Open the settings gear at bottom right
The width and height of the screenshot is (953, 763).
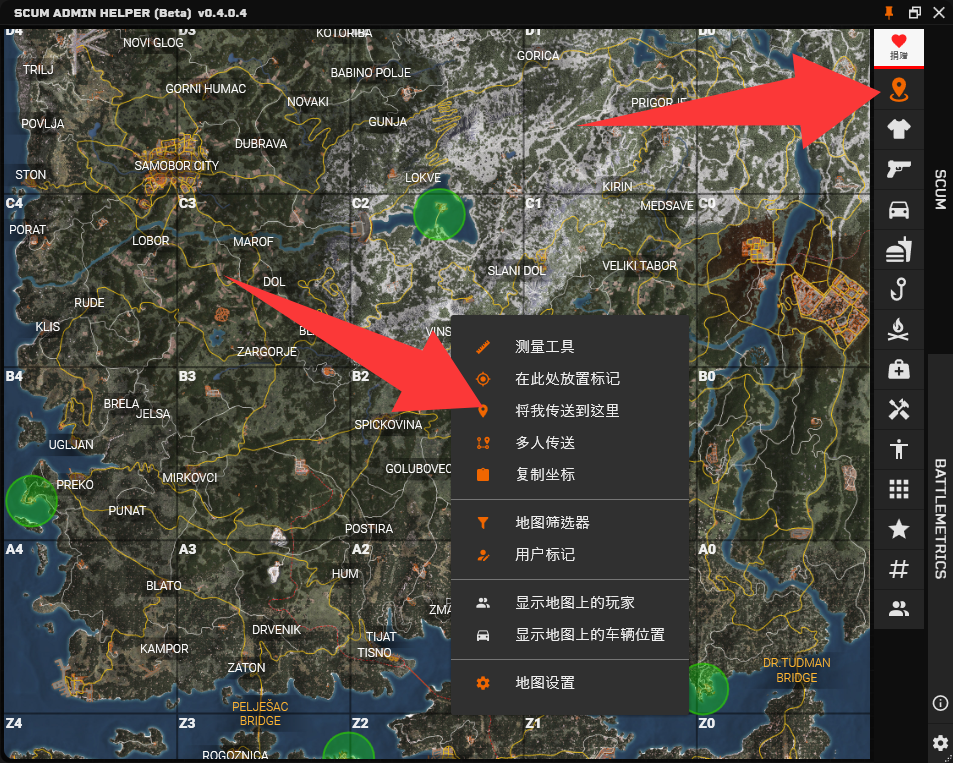tap(940, 742)
